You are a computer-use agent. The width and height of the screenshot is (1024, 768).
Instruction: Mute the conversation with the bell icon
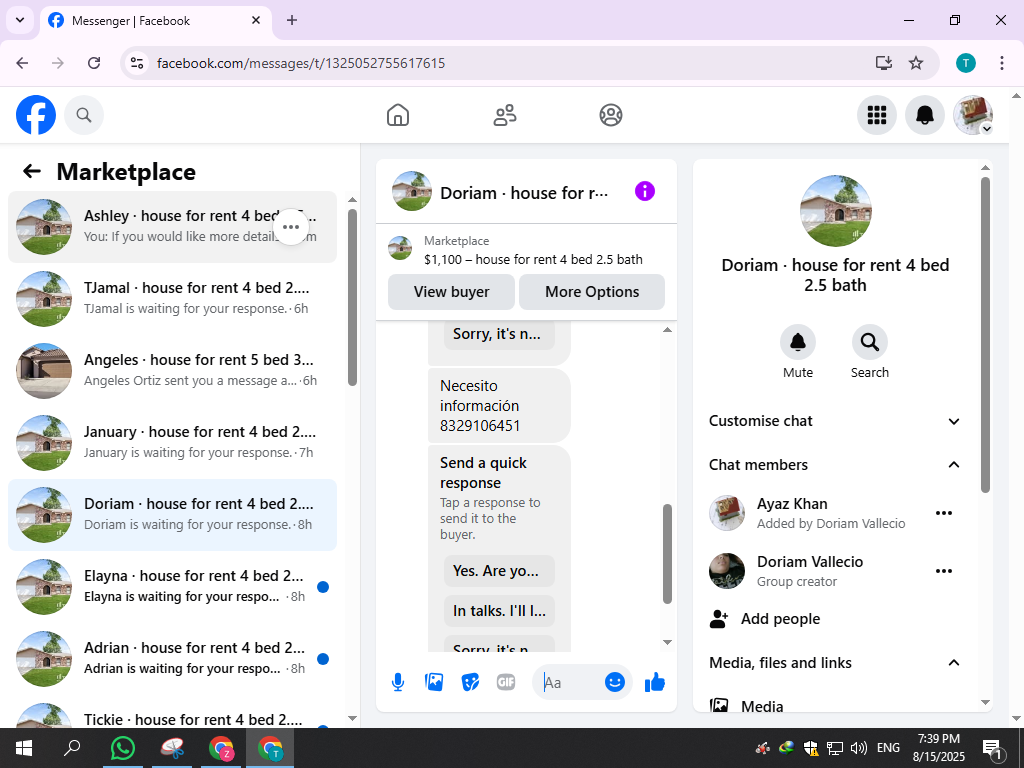coord(798,342)
